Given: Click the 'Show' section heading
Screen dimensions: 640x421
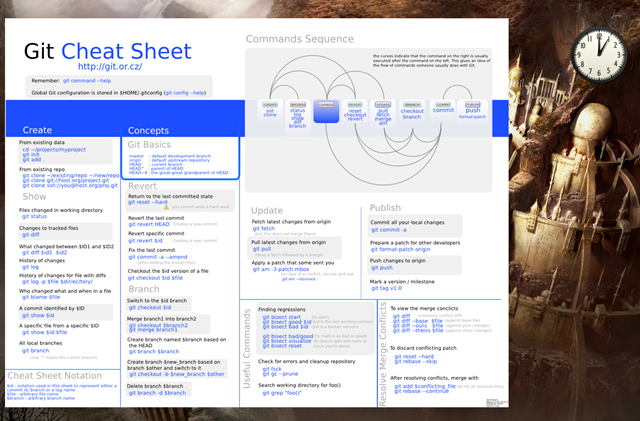Looking at the screenshot, I should (x=34, y=197).
